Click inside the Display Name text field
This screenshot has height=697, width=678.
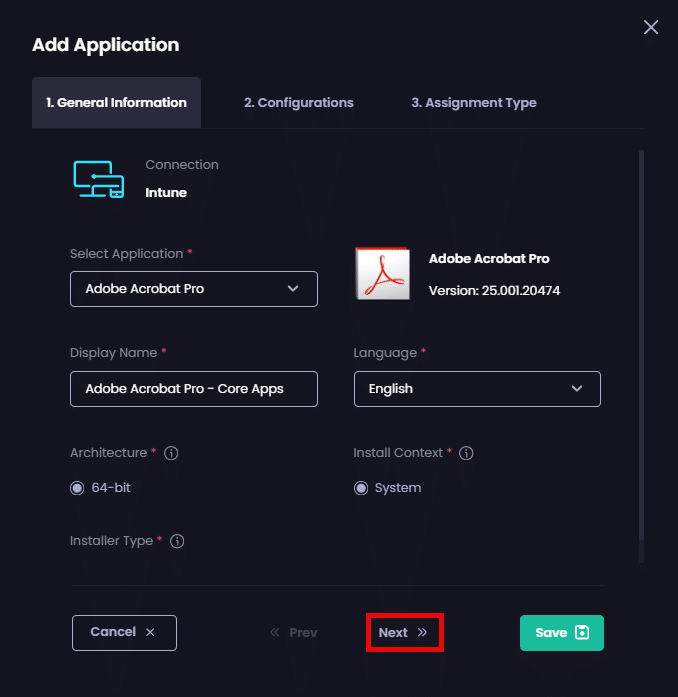[193, 389]
